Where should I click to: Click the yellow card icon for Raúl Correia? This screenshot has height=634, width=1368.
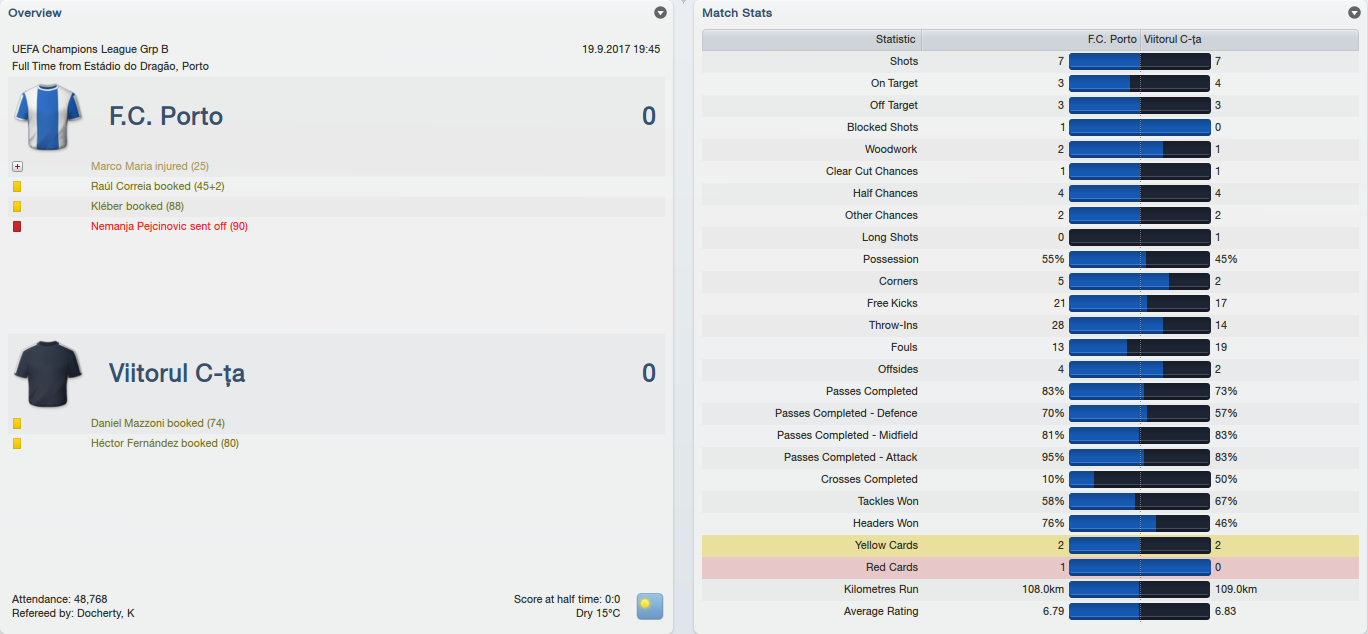tap(17, 187)
